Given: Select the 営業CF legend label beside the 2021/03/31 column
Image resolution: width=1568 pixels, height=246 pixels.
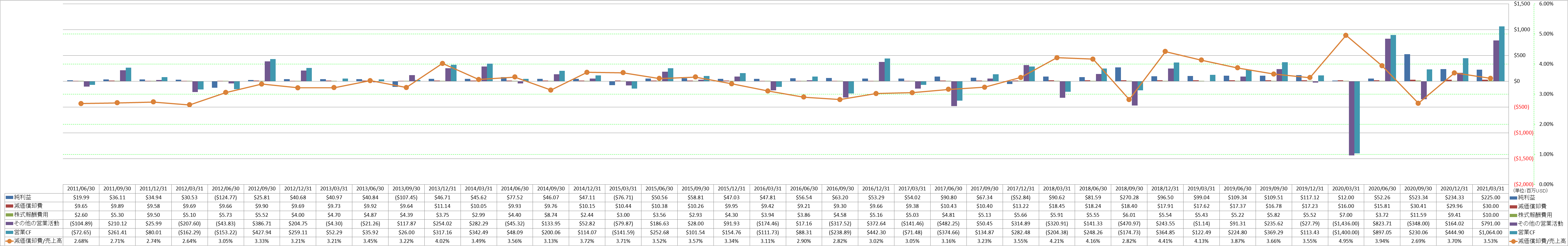Looking at the screenshot, I should pyautogui.click(x=1526, y=232).
